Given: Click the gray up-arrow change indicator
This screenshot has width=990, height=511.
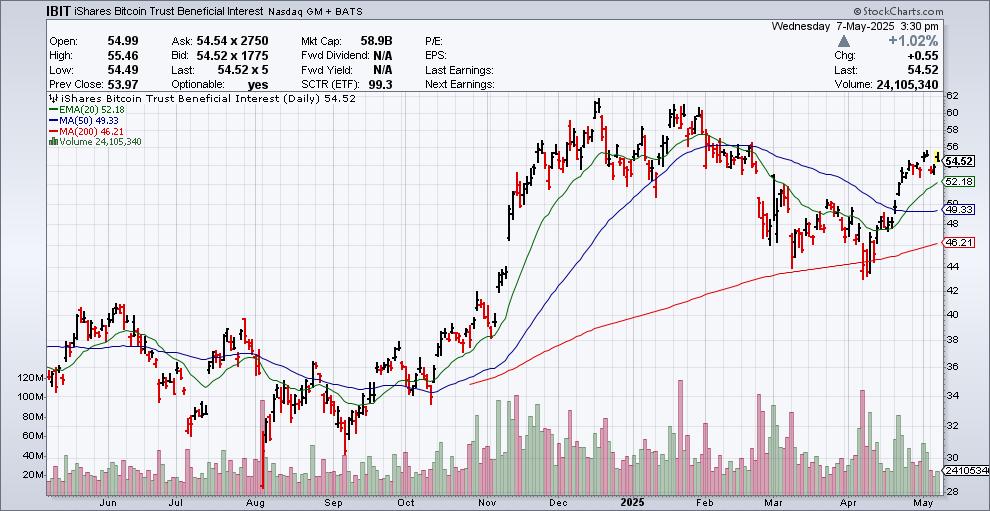Looking at the screenshot, I should [x=845, y=41].
